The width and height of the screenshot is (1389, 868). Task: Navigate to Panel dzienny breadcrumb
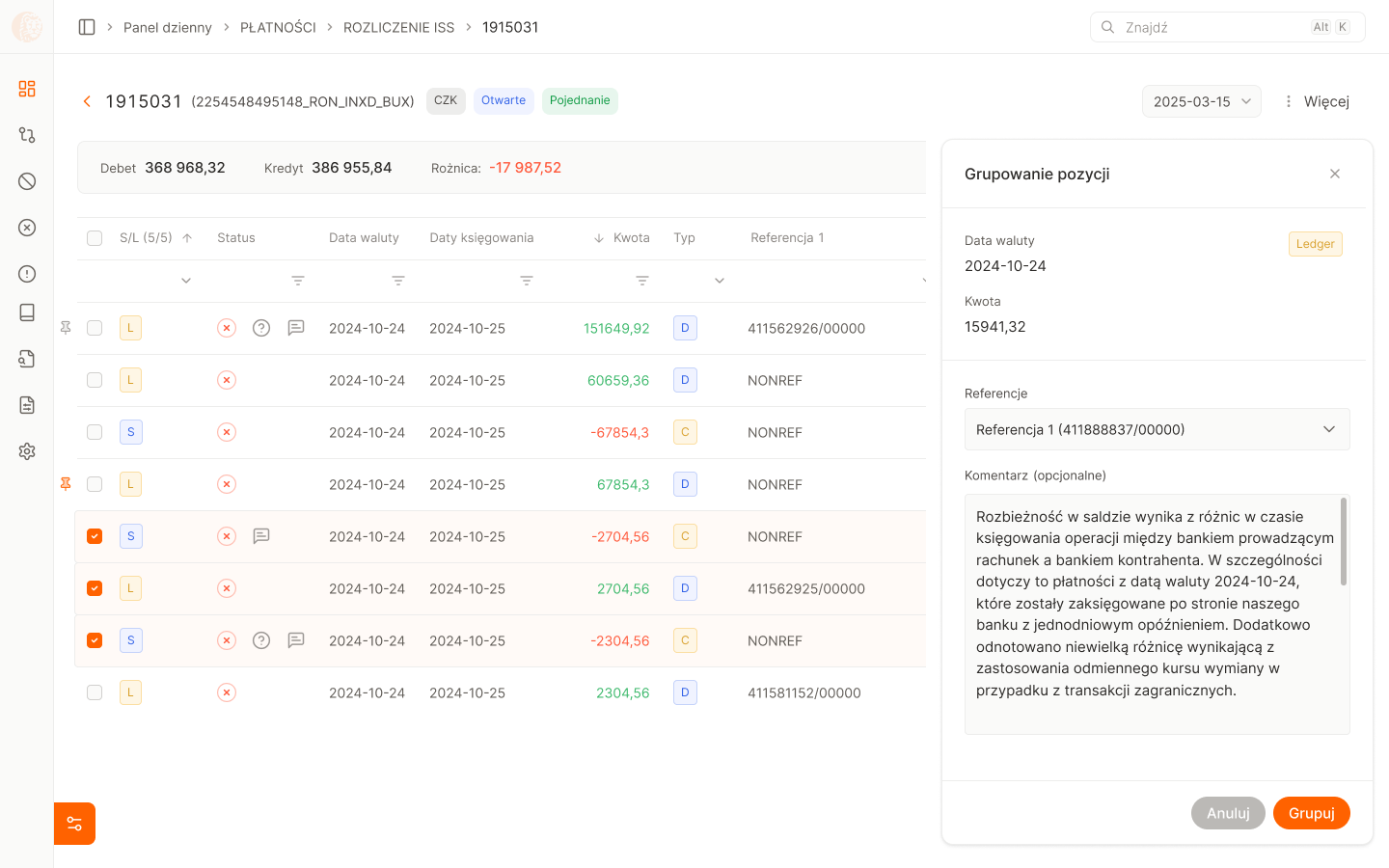pyautogui.click(x=168, y=27)
